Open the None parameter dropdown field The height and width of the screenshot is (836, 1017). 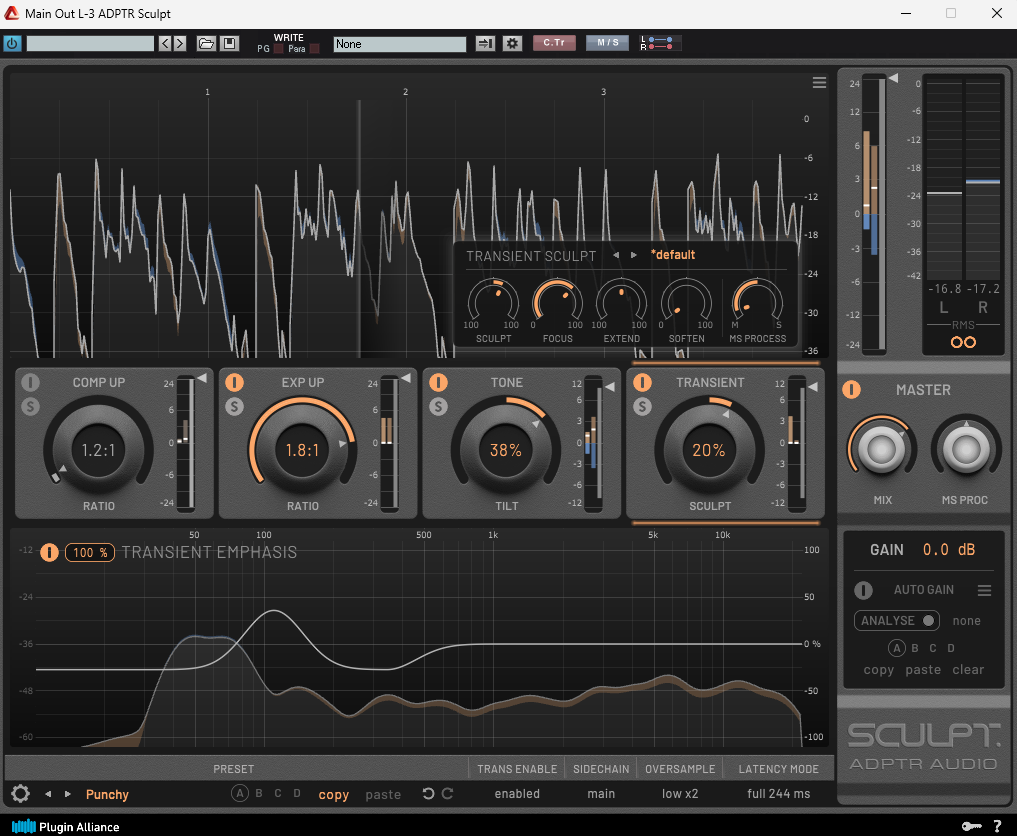[x=400, y=43]
